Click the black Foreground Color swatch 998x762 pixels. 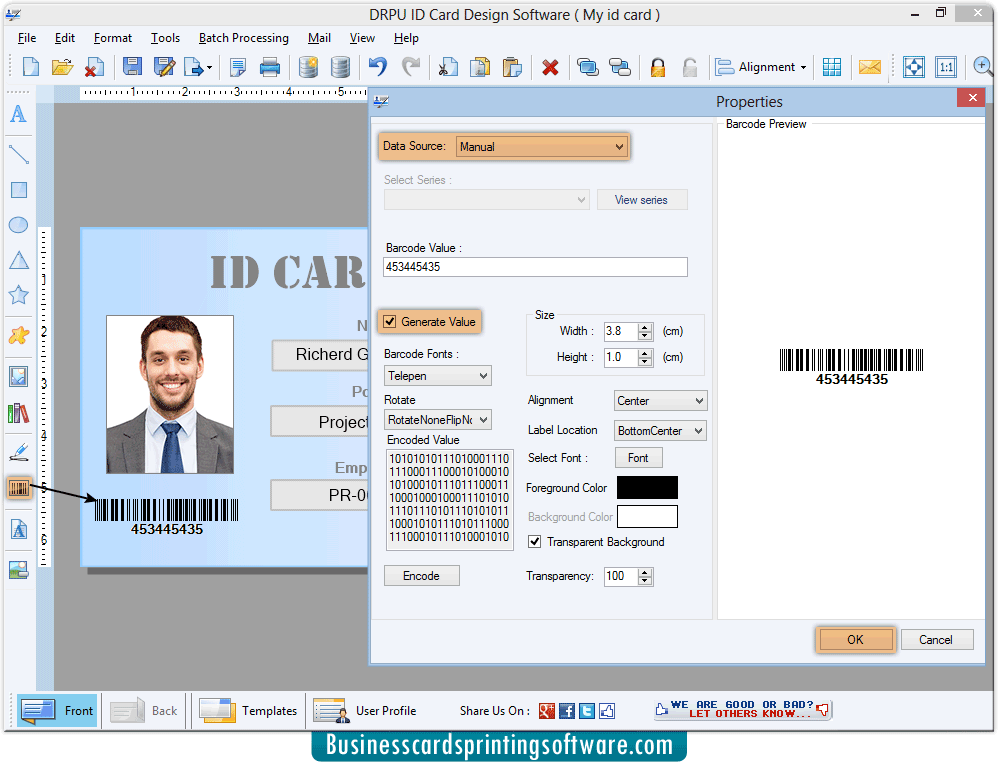(x=647, y=488)
